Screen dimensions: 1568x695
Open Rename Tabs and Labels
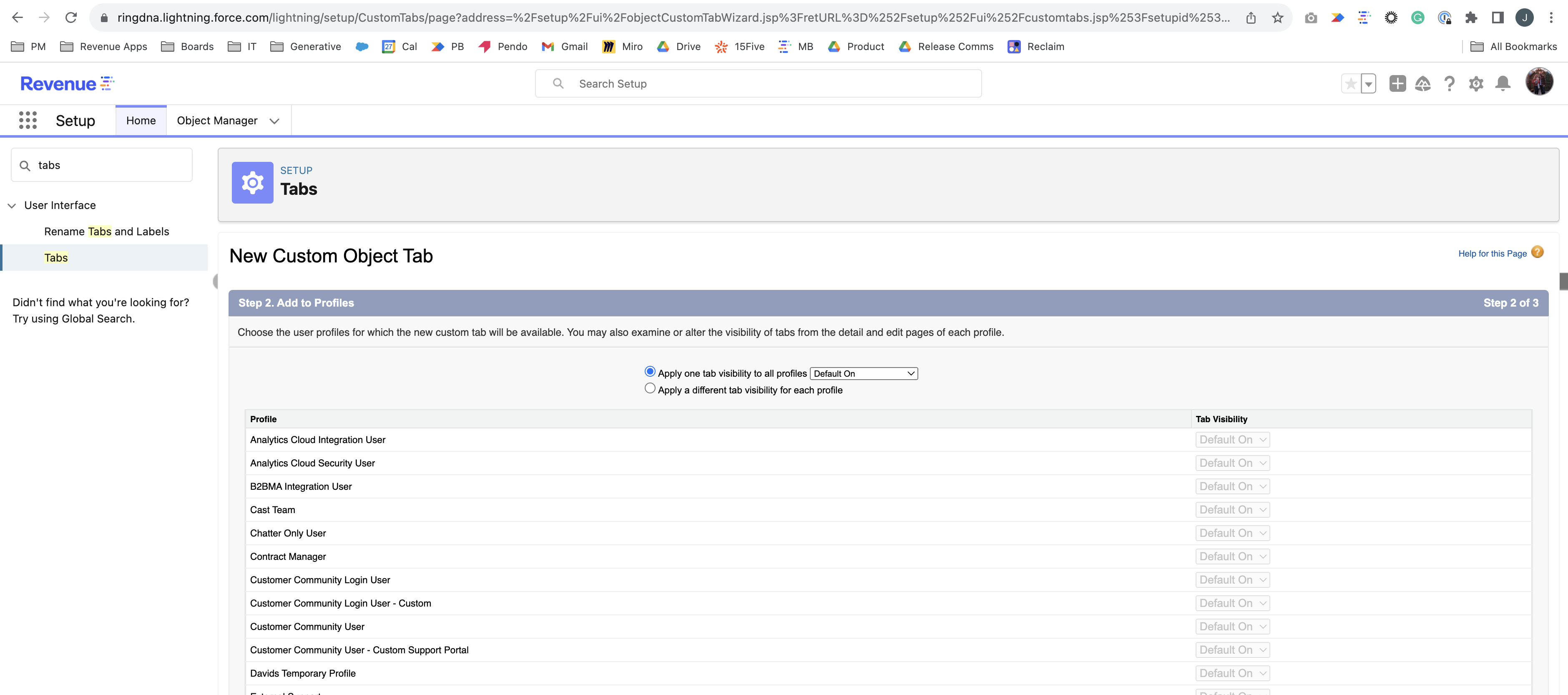pos(106,232)
